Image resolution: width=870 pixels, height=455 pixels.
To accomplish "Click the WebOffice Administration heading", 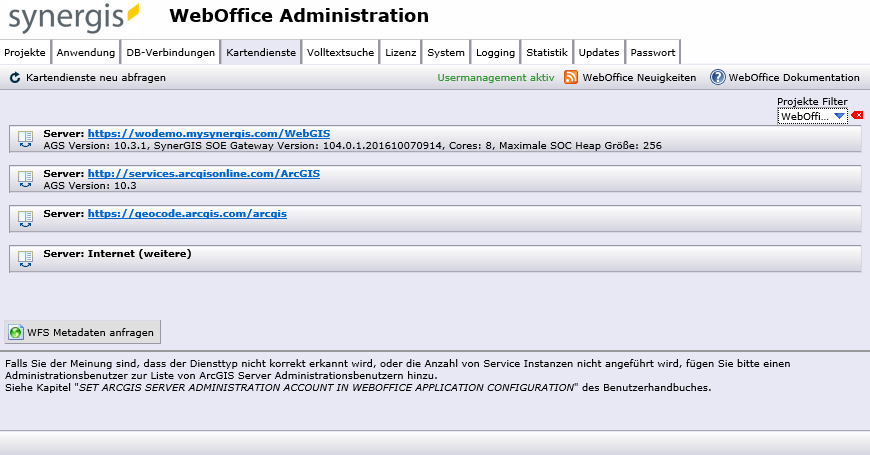I will 299,16.
